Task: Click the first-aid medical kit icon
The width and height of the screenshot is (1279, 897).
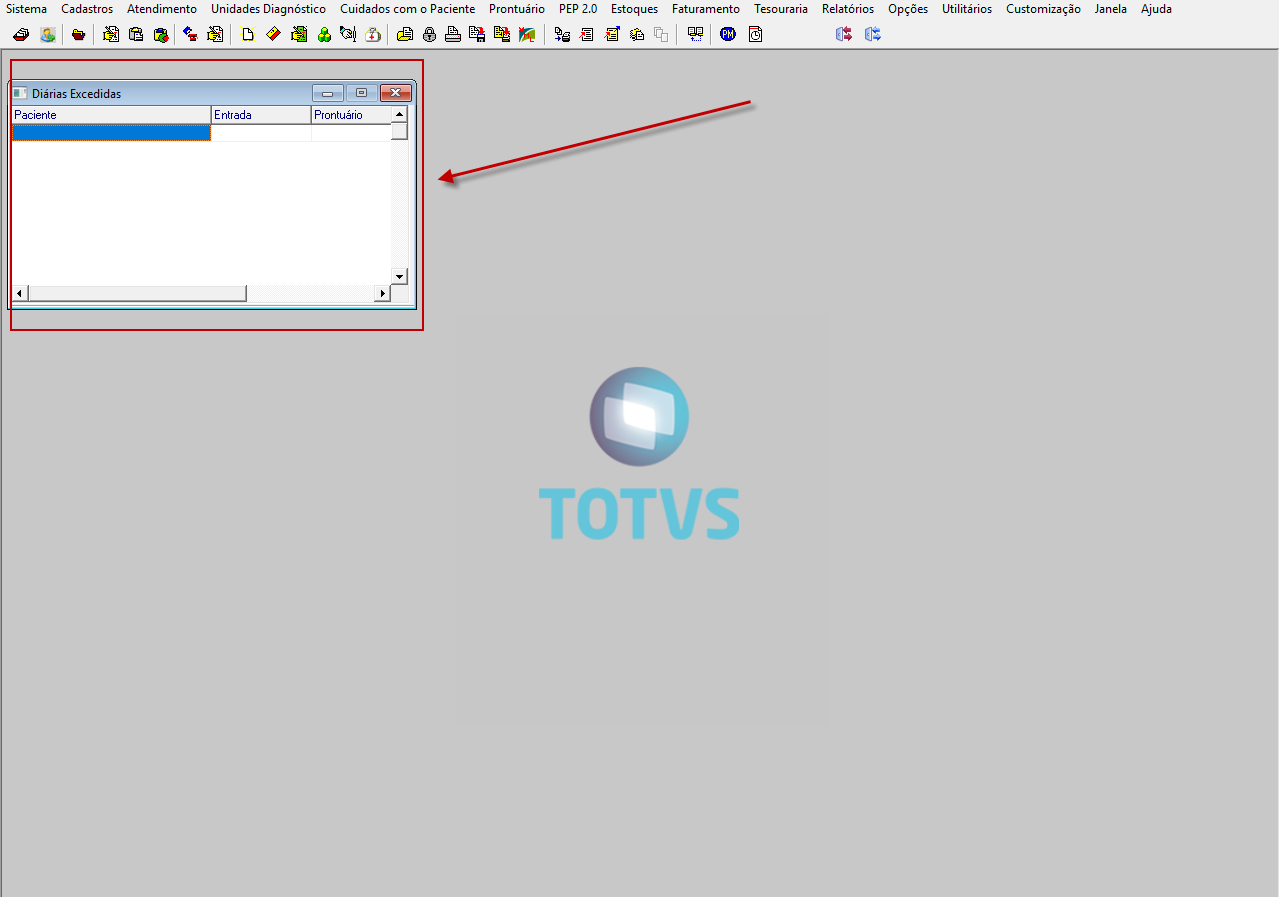Action: (x=373, y=34)
